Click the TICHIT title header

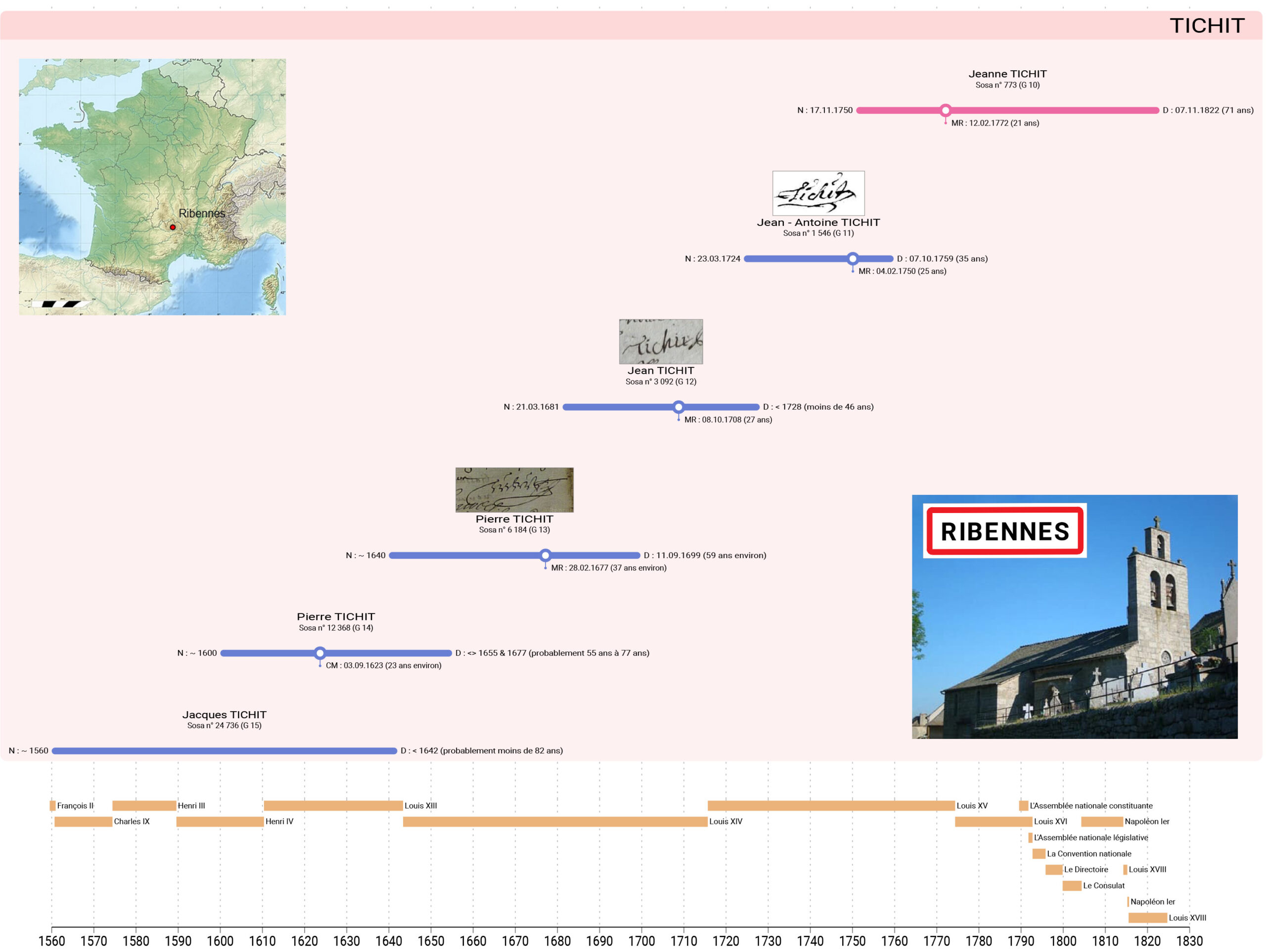pyautogui.click(x=1207, y=26)
